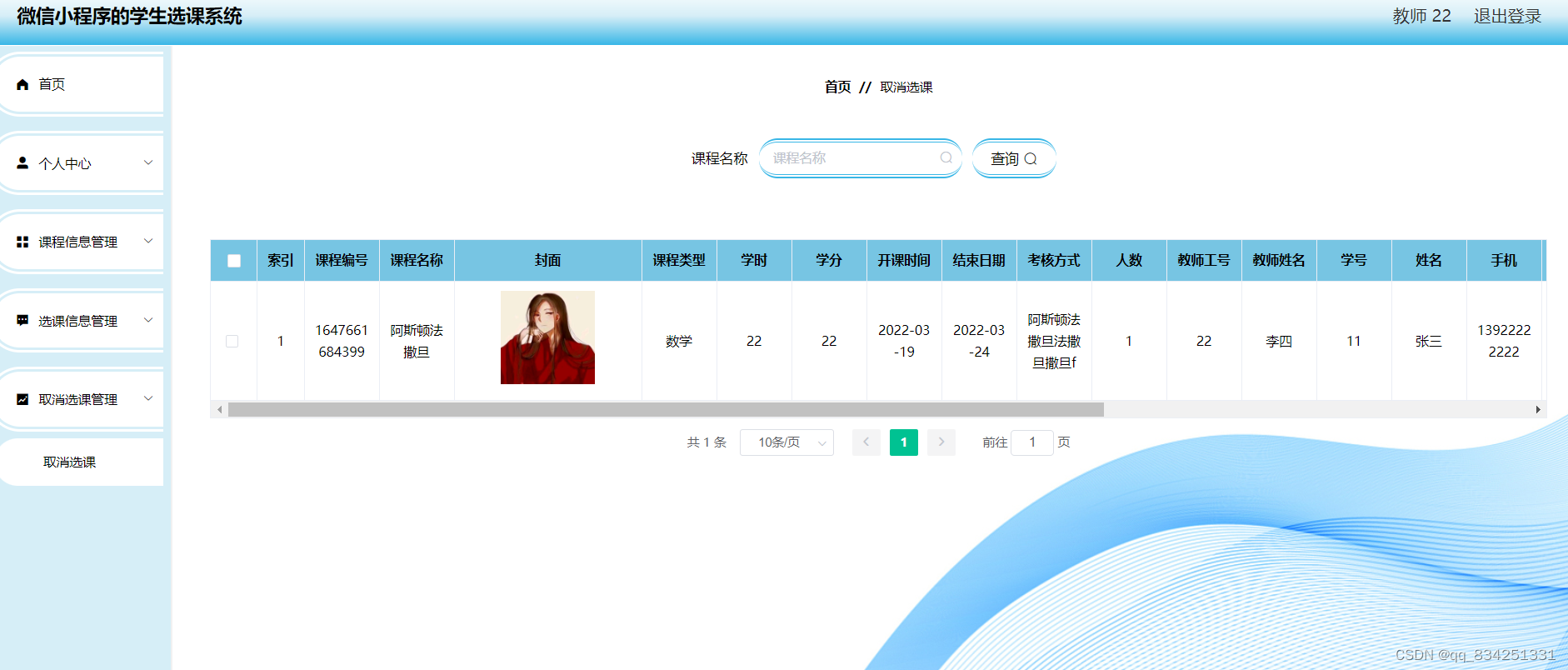Click the 首页 breadcrumb link
Viewport: 1568px width, 670px height.
click(x=837, y=87)
